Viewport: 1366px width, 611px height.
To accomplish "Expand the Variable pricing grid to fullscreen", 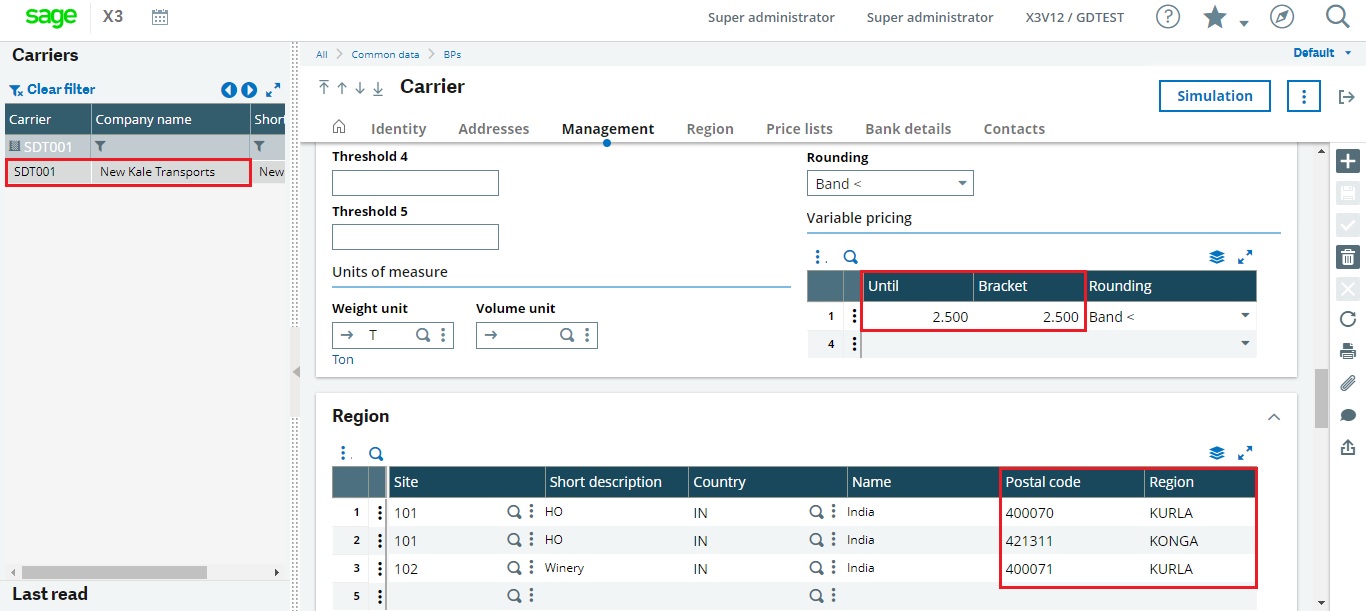I will tap(1245, 255).
